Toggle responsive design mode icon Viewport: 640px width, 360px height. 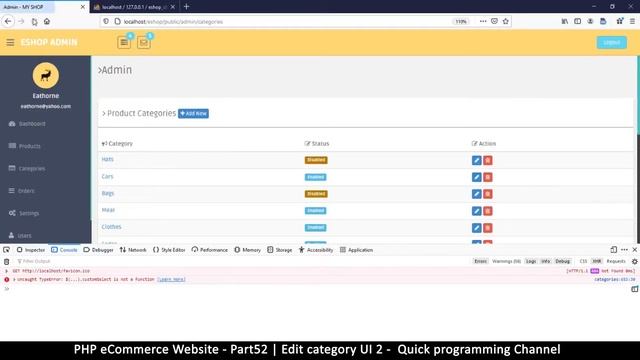point(613,250)
